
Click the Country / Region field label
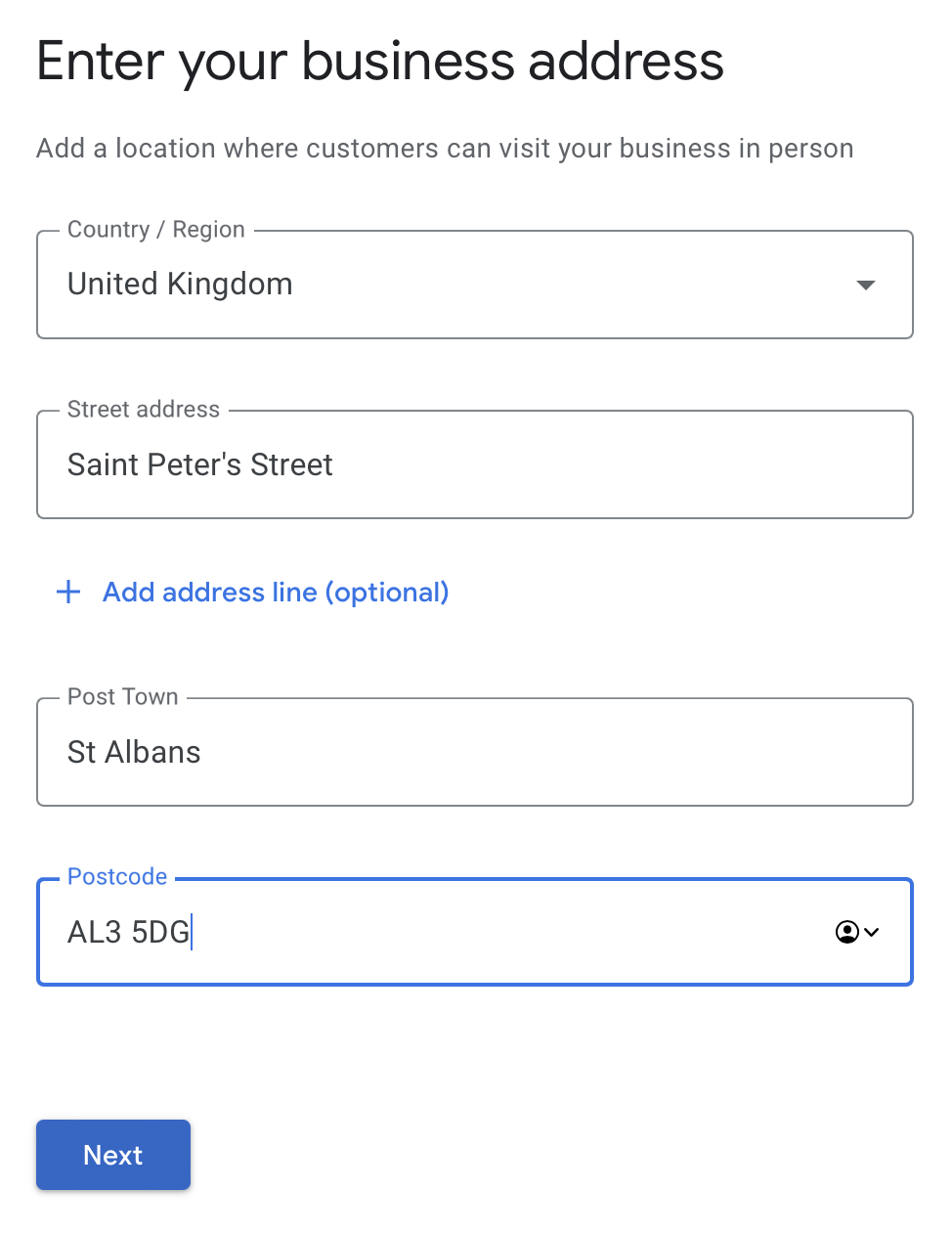pos(156,229)
